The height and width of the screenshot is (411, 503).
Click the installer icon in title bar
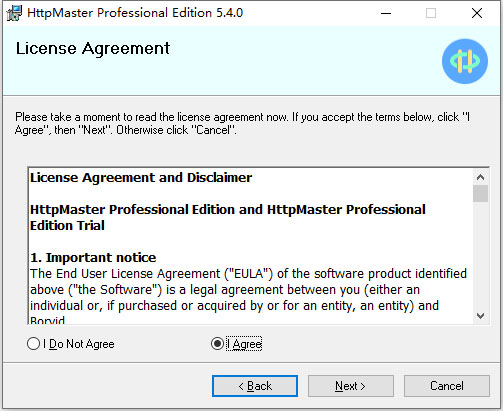(x=14, y=13)
